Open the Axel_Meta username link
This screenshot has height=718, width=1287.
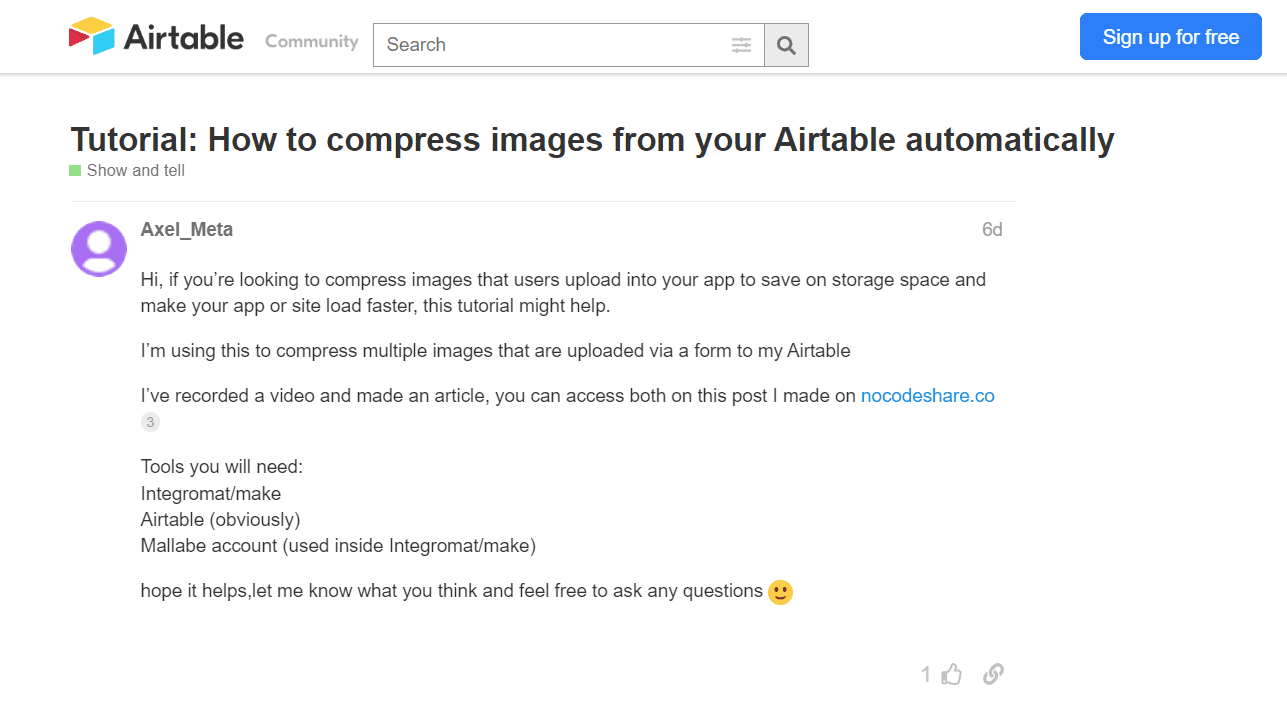pyautogui.click(x=187, y=229)
